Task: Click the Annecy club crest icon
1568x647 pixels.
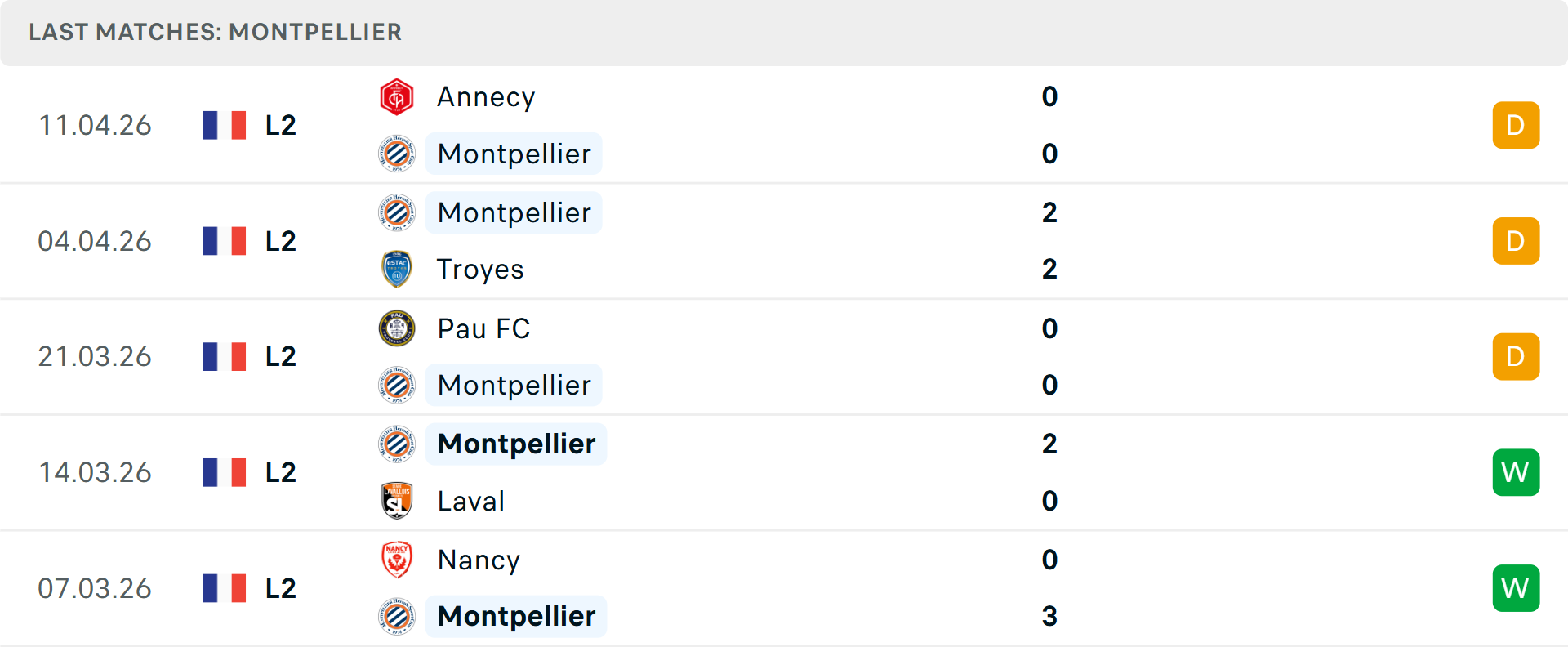Action: 397,96
